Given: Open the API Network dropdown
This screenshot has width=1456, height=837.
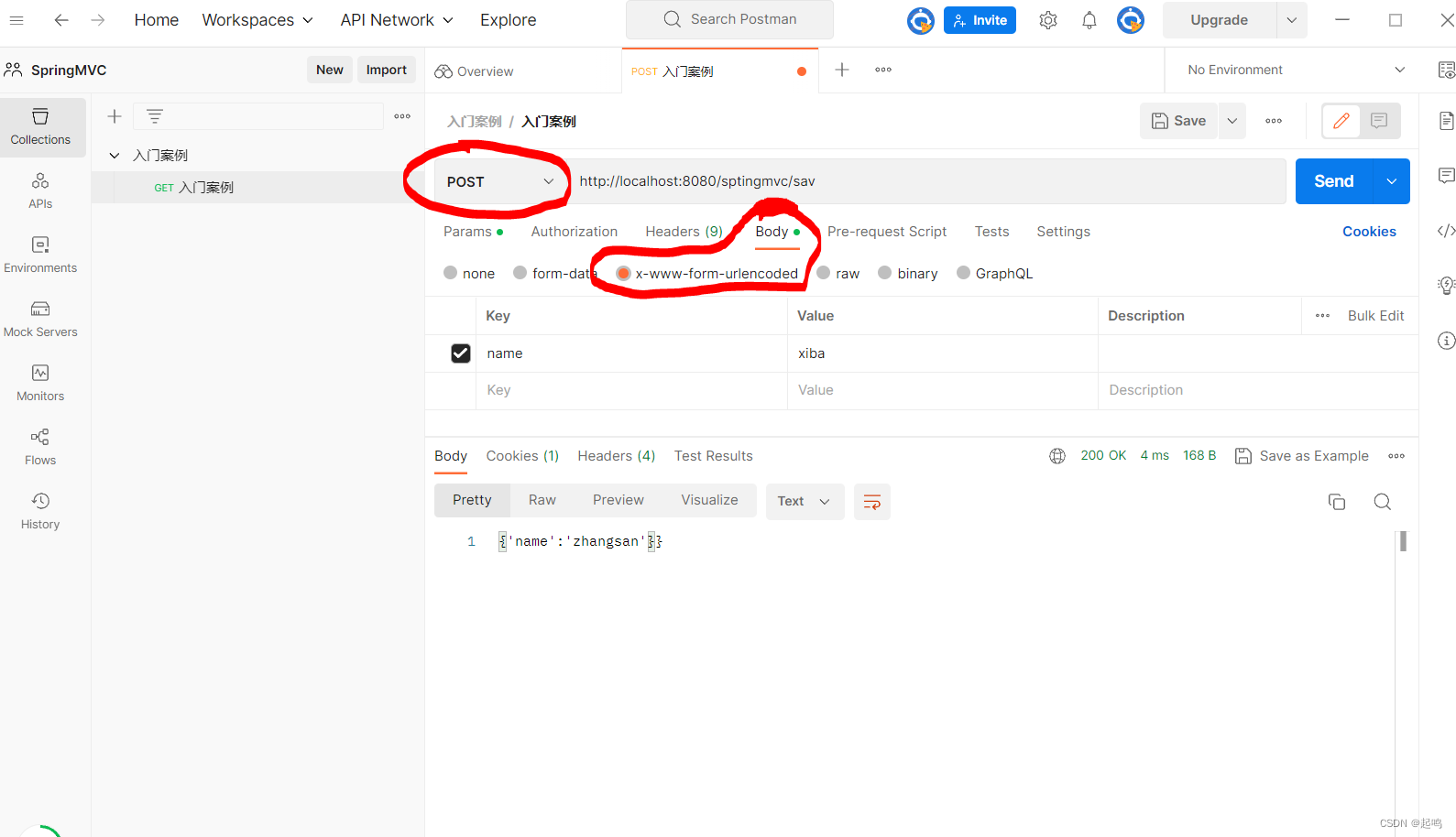Looking at the screenshot, I should pos(397,20).
